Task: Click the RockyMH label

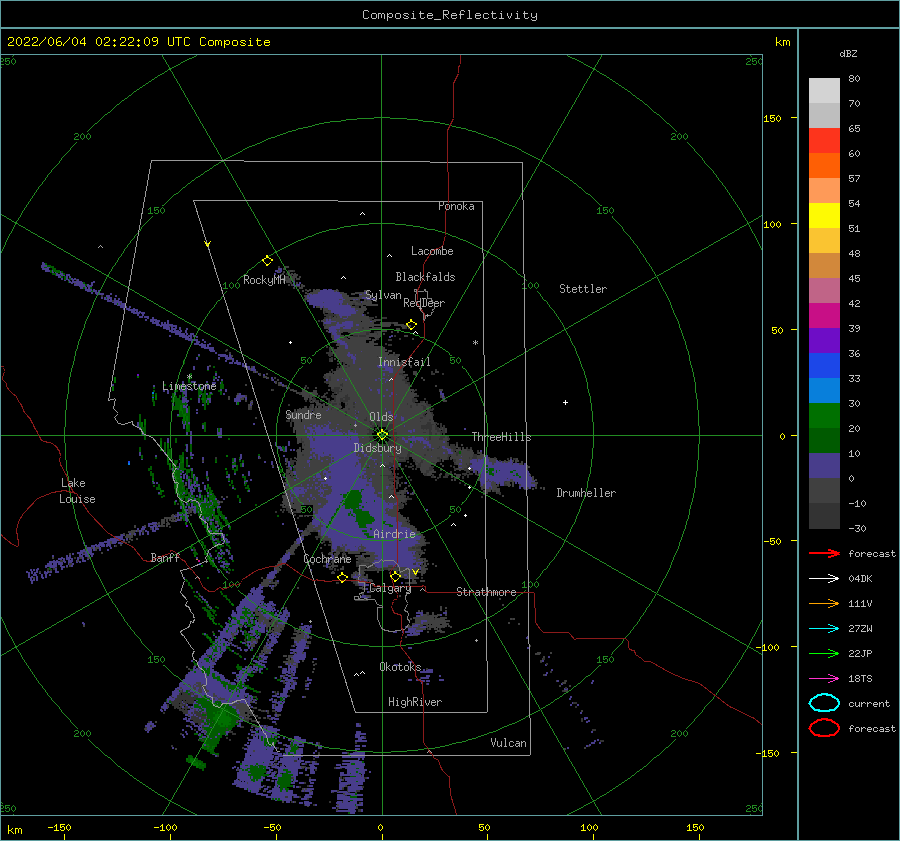Action: click(263, 280)
